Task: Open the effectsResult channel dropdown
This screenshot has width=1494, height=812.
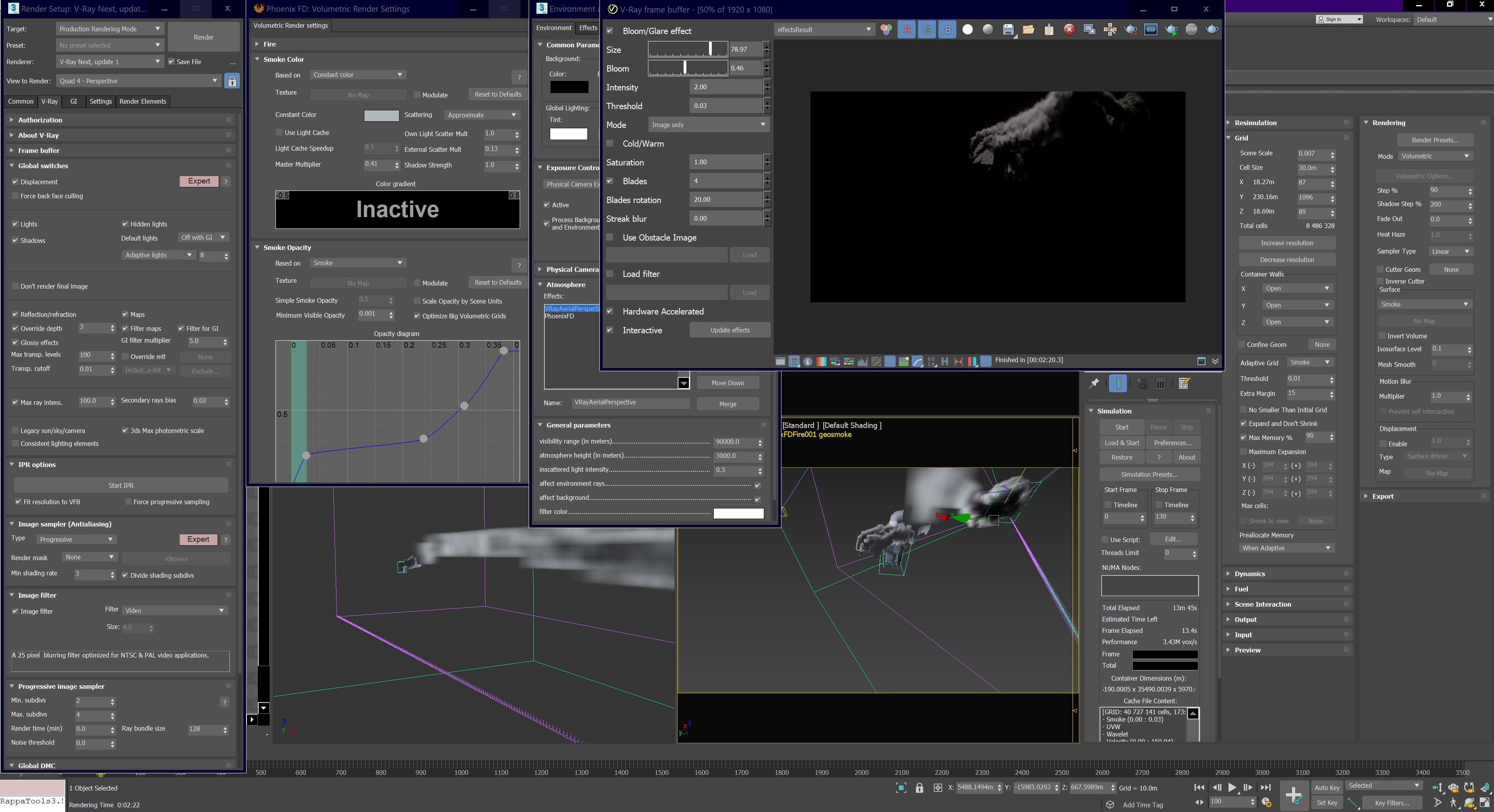Action: [824, 30]
